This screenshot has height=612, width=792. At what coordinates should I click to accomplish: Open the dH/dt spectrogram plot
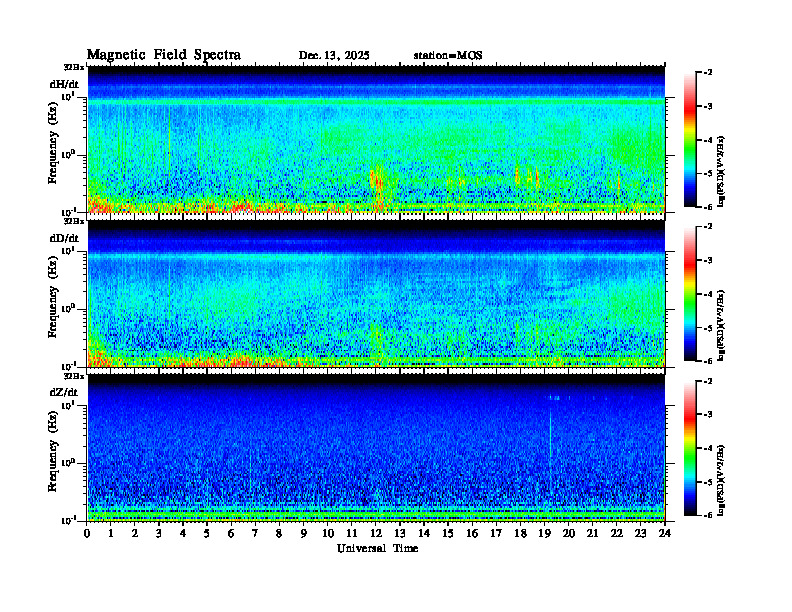376,139
